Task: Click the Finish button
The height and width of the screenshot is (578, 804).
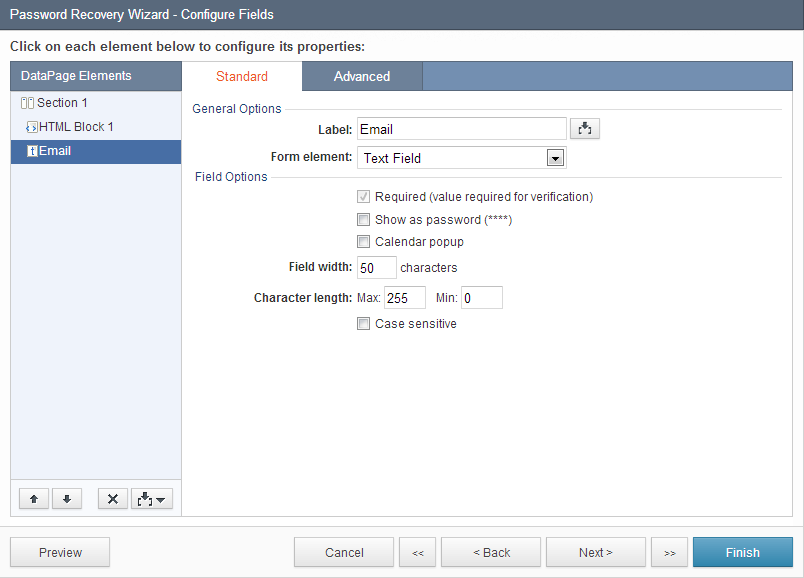Action: tap(742, 552)
